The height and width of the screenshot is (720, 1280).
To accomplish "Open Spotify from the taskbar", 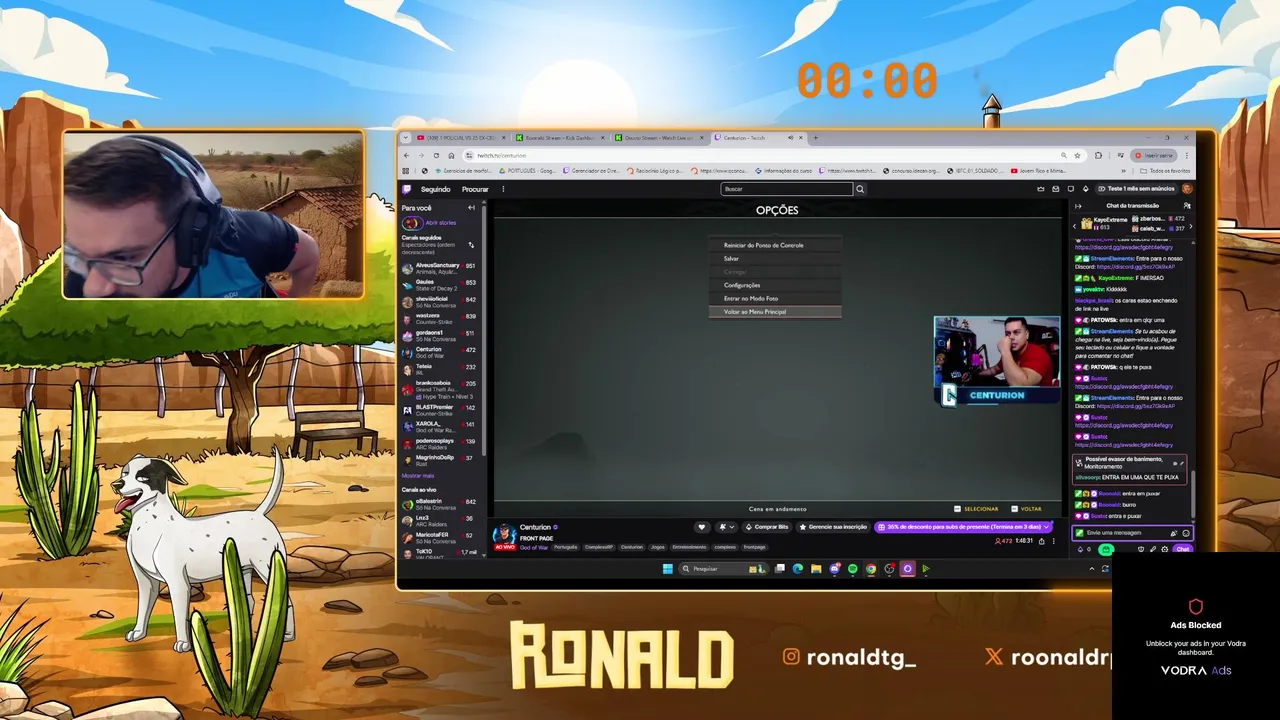I will coord(852,569).
